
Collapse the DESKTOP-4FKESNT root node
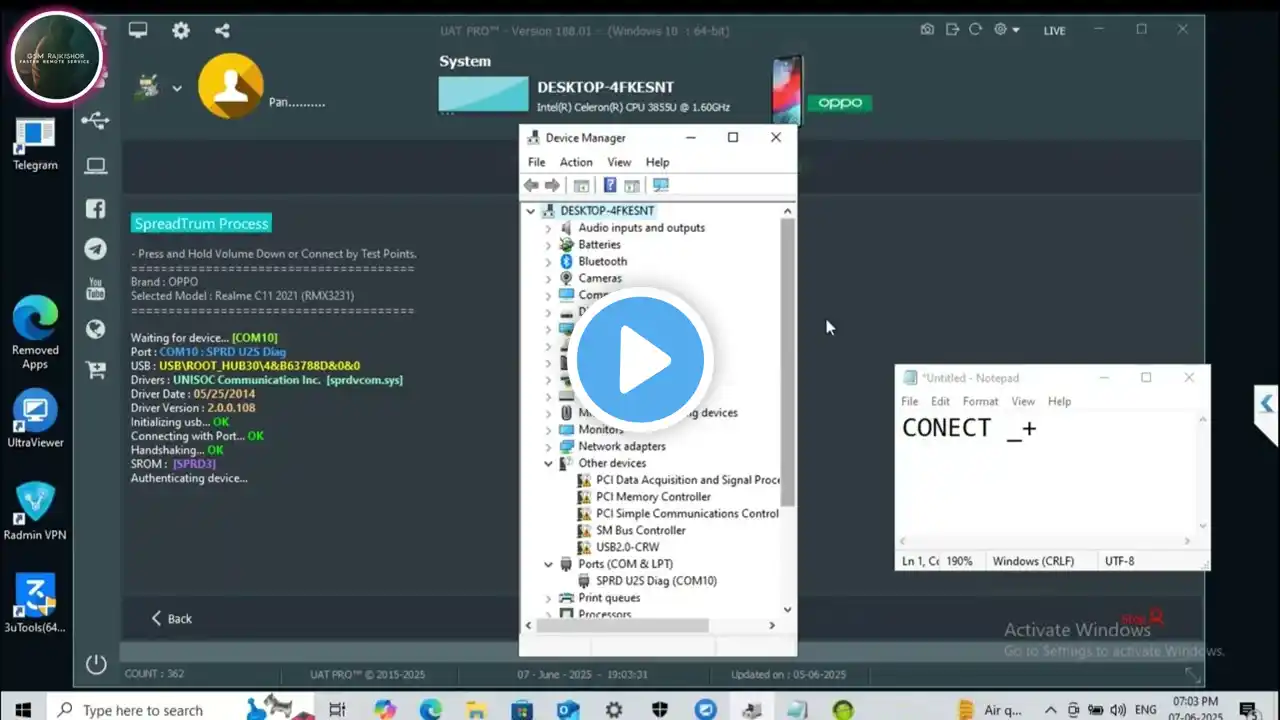[531, 211]
